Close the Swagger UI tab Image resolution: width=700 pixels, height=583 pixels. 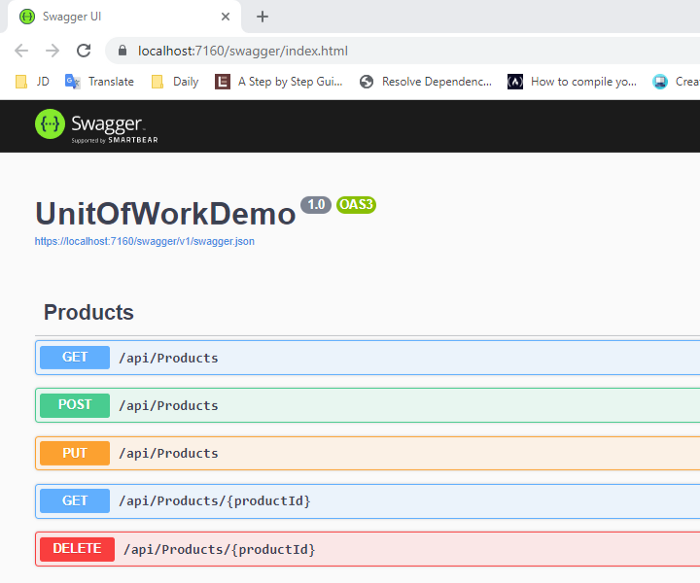[x=226, y=17]
